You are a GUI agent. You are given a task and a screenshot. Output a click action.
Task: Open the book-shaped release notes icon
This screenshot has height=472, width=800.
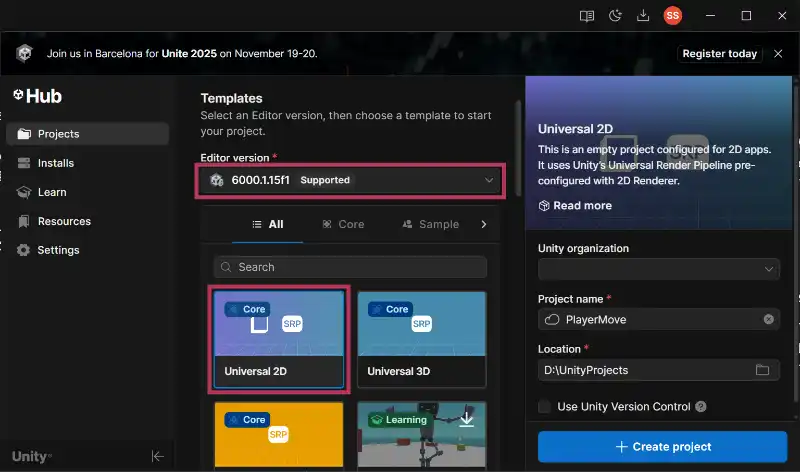coord(587,16)
